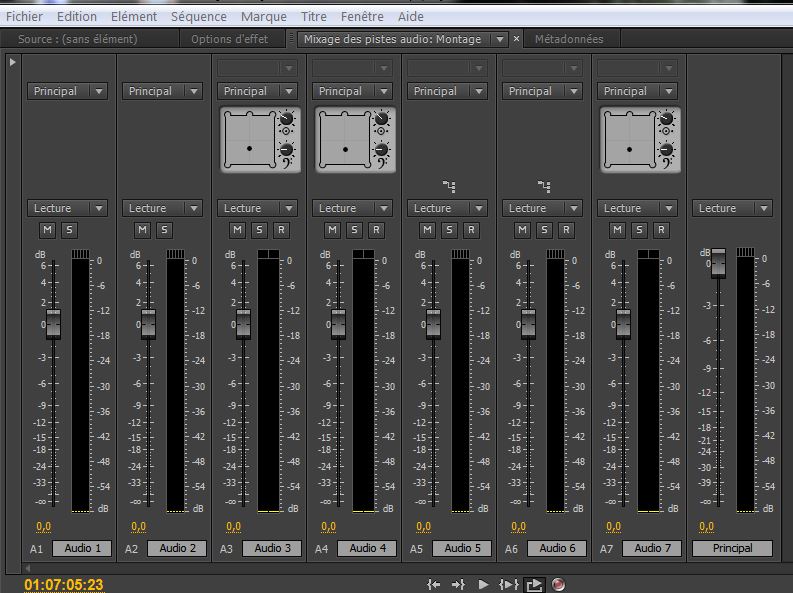Click the Audio 4 volume value 0,0
Image resolution: width=793 pixels, height=593 pixels.
click(328, 527)
